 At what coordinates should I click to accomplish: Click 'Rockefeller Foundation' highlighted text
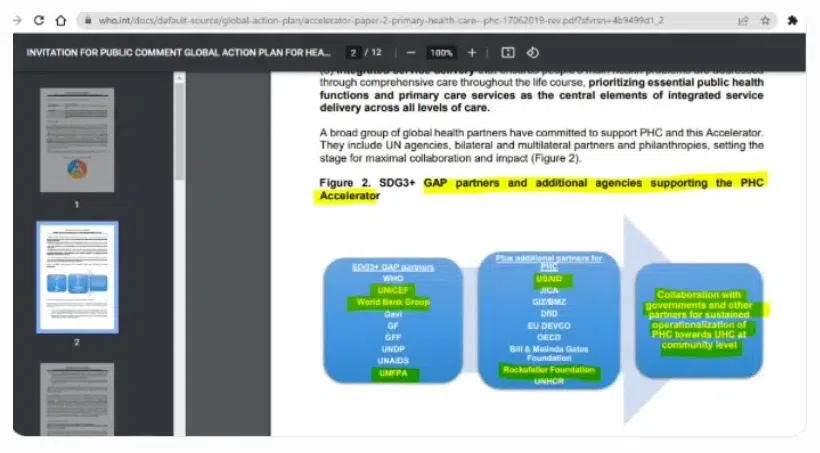549,370
